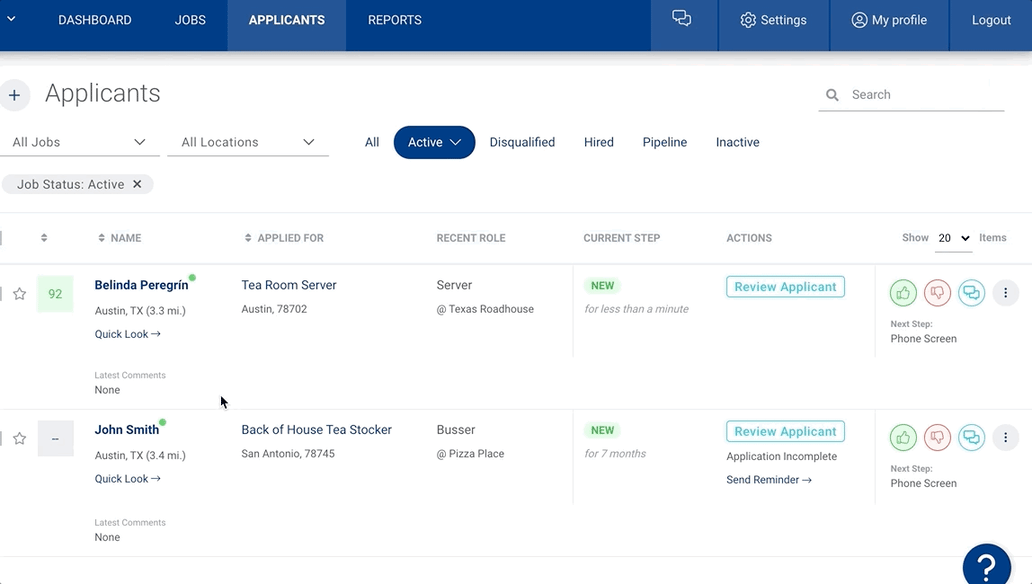Switch to the REPORTS tab

click(x=393, y=19)
